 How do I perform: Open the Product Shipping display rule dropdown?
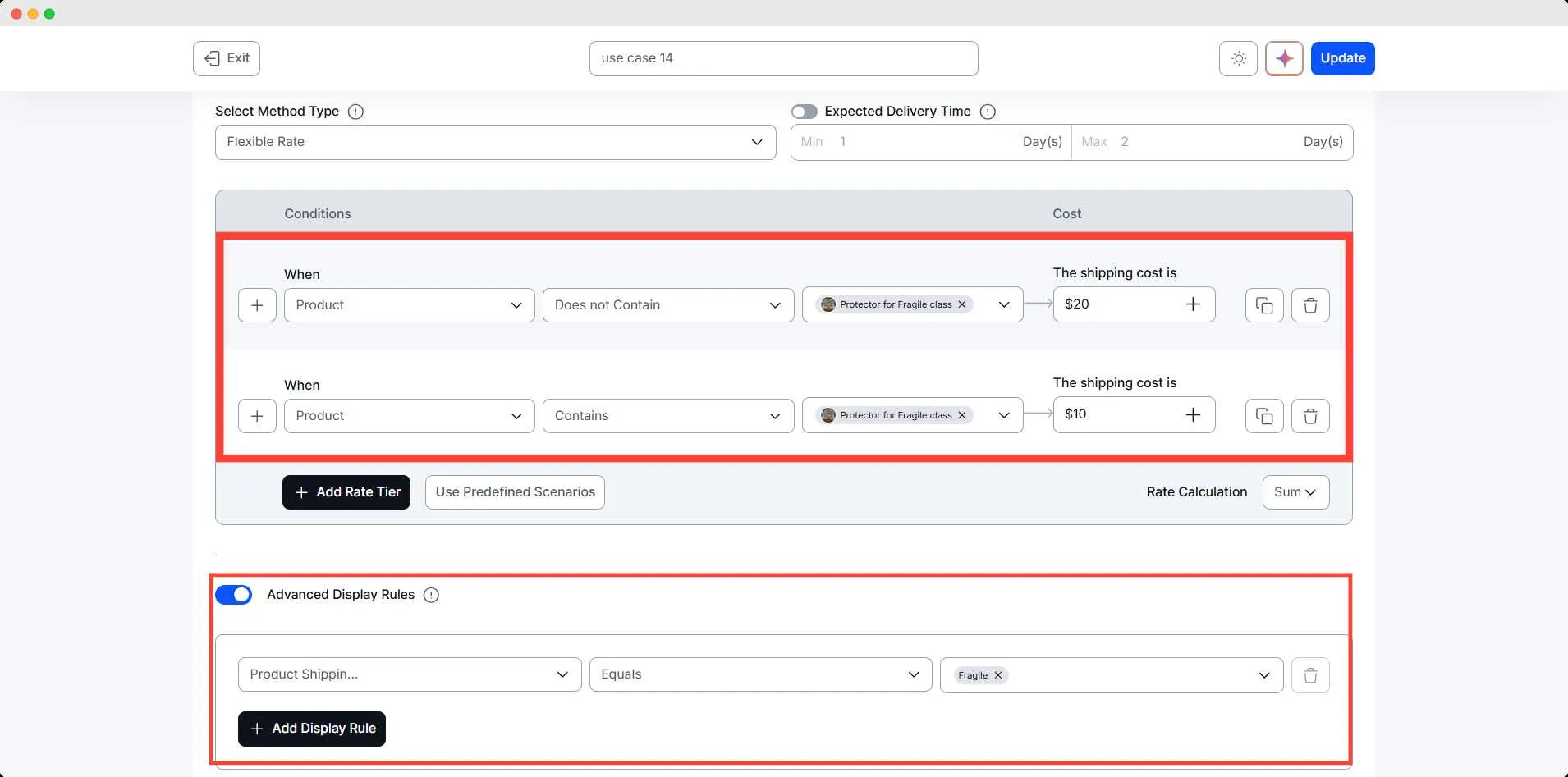(x=409, y=674)
